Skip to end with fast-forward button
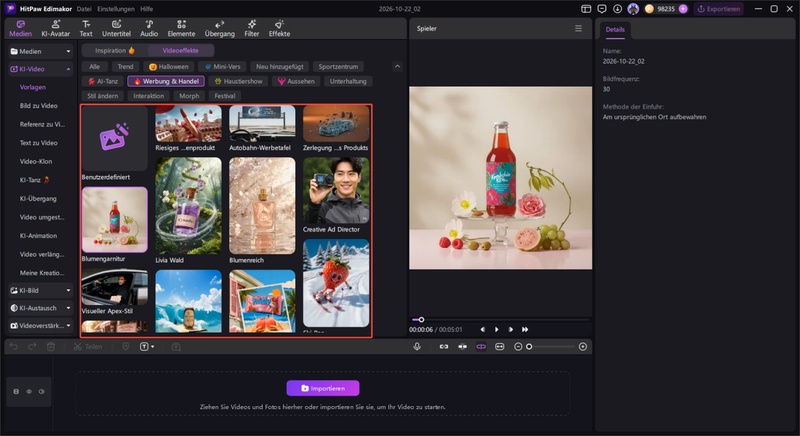 point(525,329)
